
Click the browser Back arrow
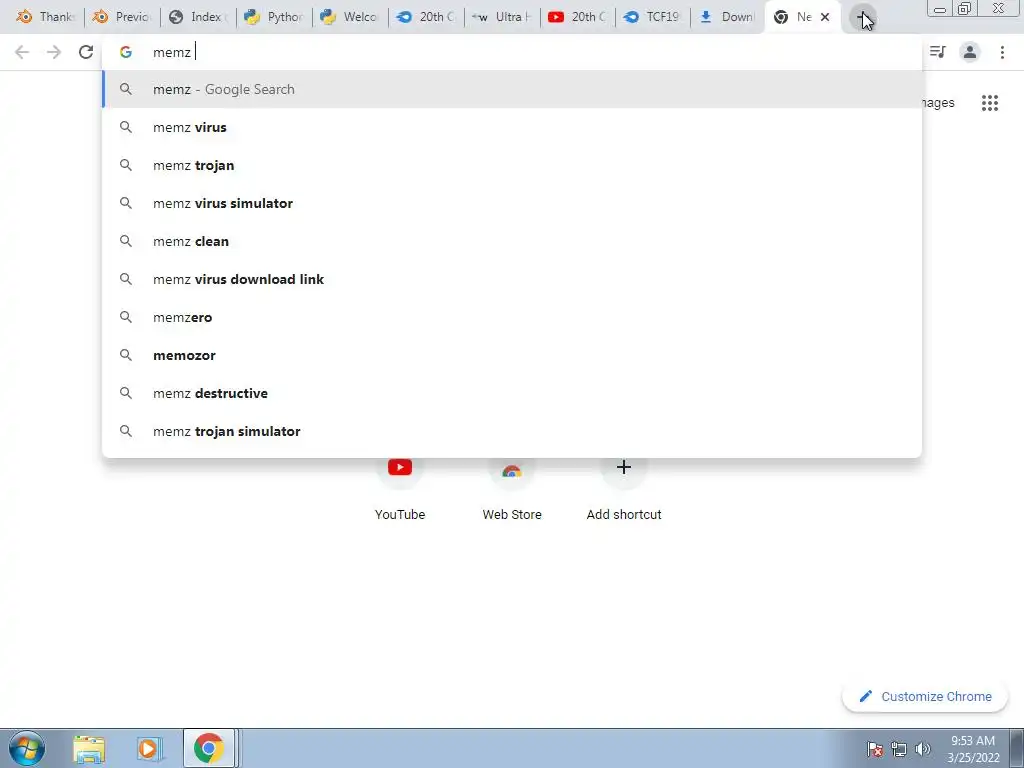22,52
